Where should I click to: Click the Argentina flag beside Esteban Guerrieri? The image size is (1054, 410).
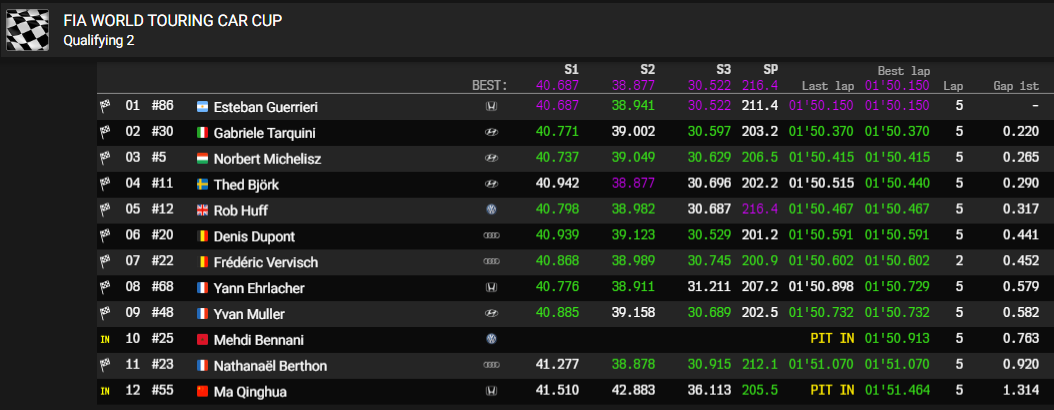tap(202, 106)
